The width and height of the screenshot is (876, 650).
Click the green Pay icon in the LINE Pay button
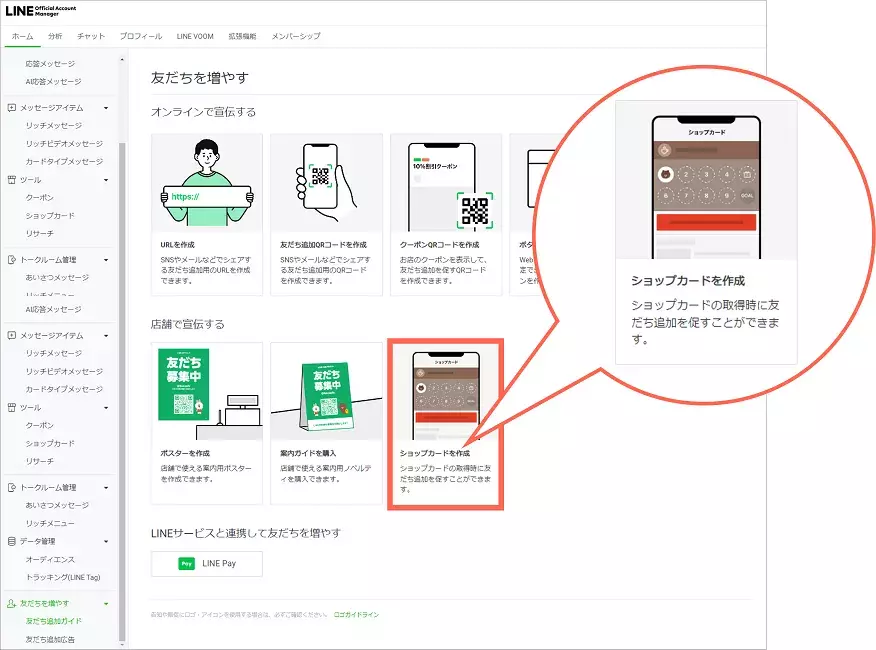tap(186, 564)
